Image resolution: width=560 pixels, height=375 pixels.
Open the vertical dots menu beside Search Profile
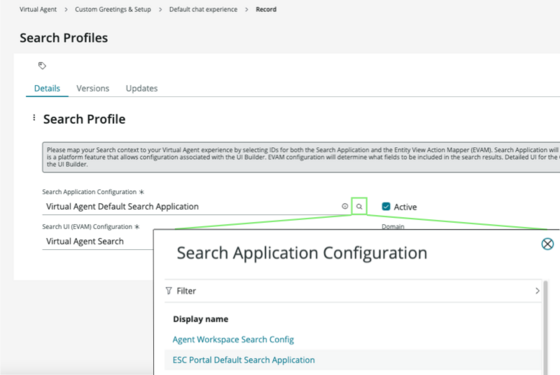[x=34, y=118]
